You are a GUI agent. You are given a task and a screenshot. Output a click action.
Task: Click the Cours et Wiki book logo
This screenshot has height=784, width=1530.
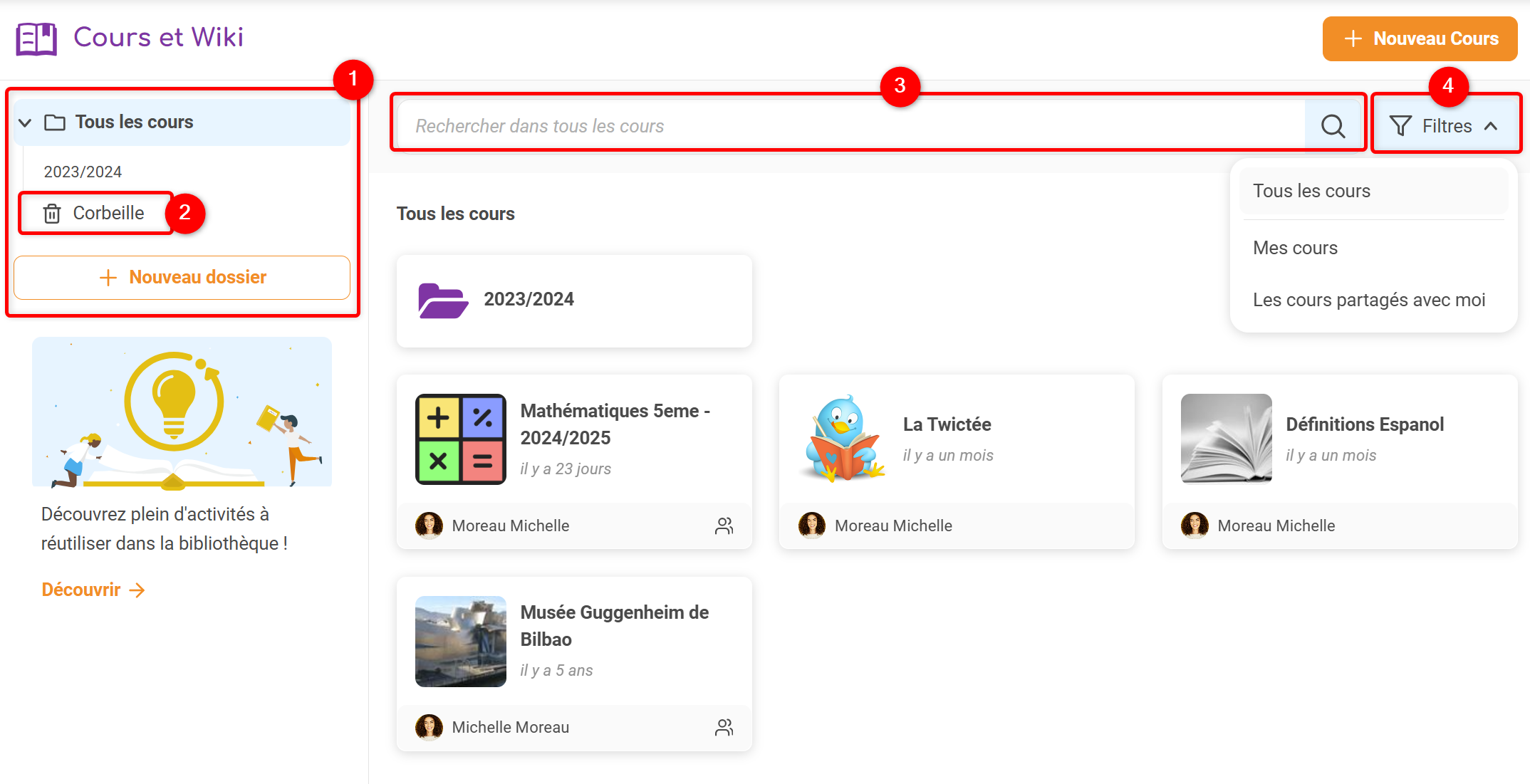pyautogui.click(x=36, y=38)
